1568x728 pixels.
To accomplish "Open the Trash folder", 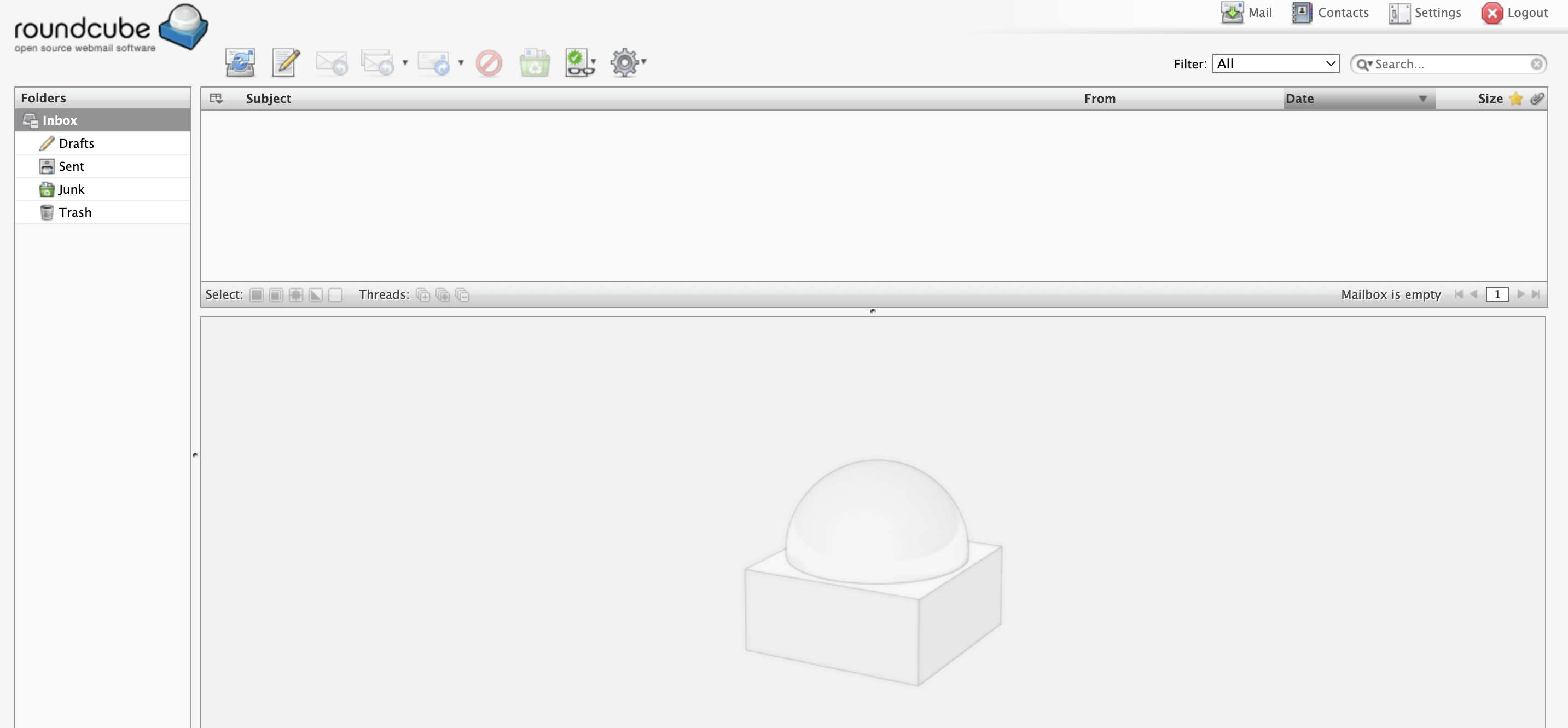I will coord(75,212).
